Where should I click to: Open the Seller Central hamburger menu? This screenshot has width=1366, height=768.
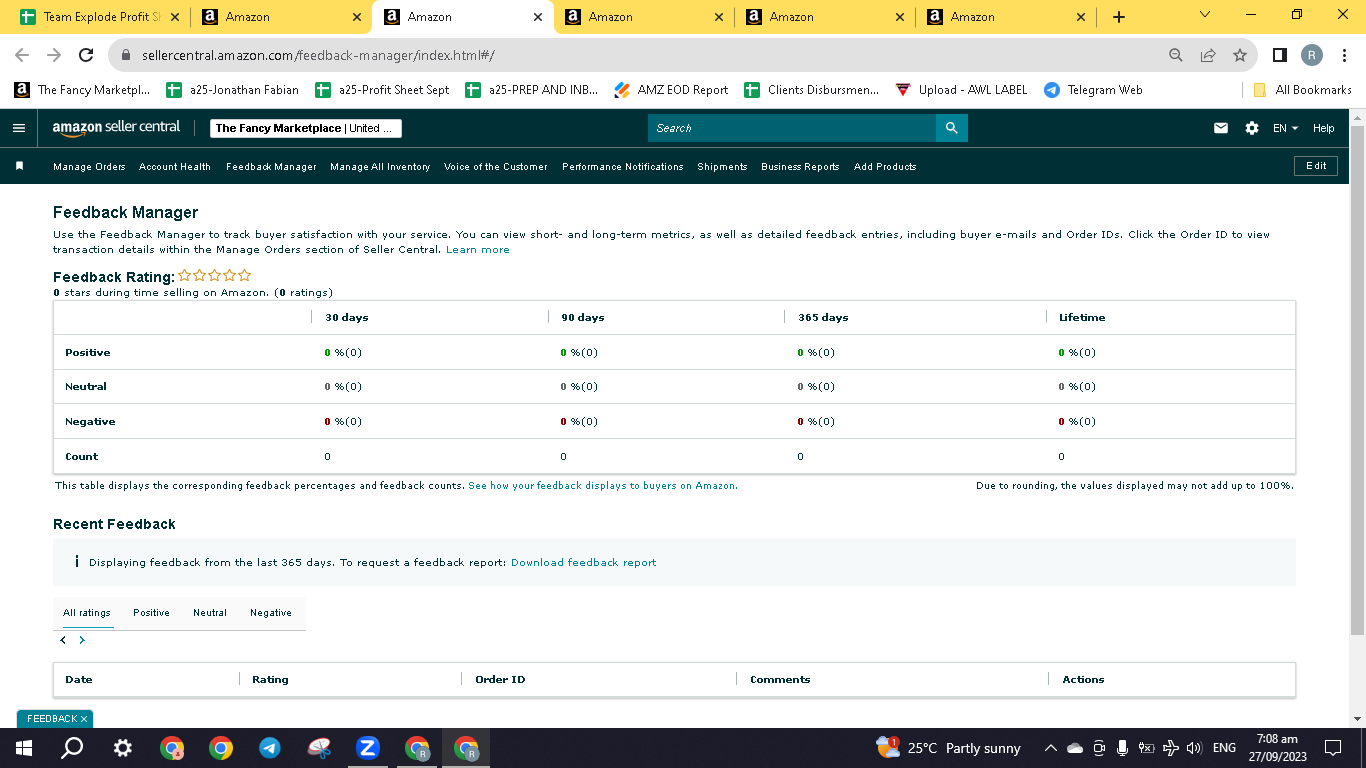click(18, 128)
